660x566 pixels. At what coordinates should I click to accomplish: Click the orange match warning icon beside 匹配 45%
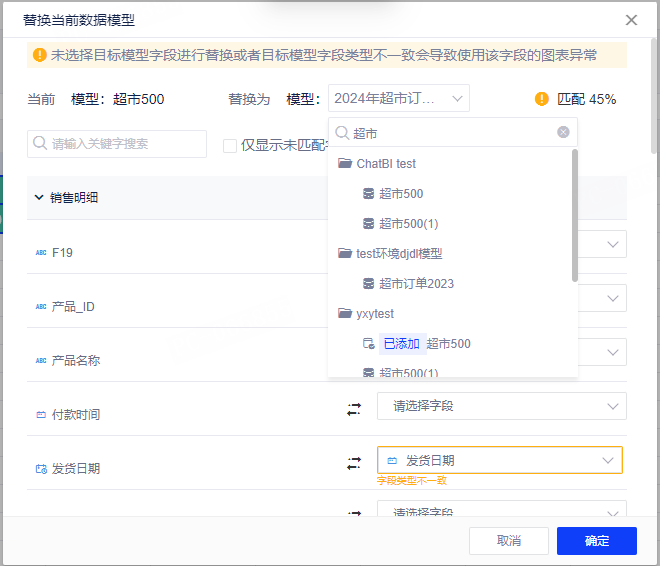pos(542,99)
